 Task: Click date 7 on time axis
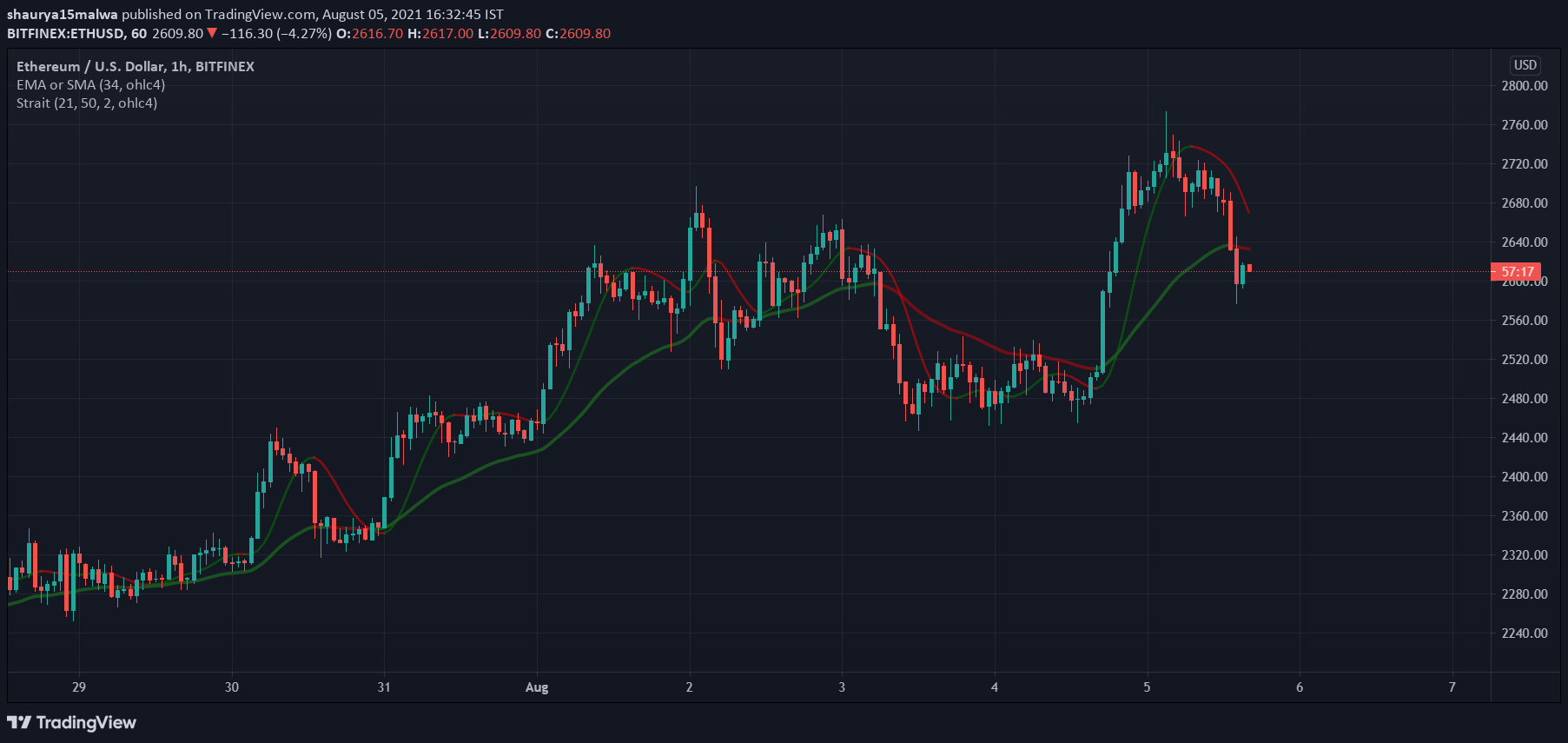[x=1452, y=687]
